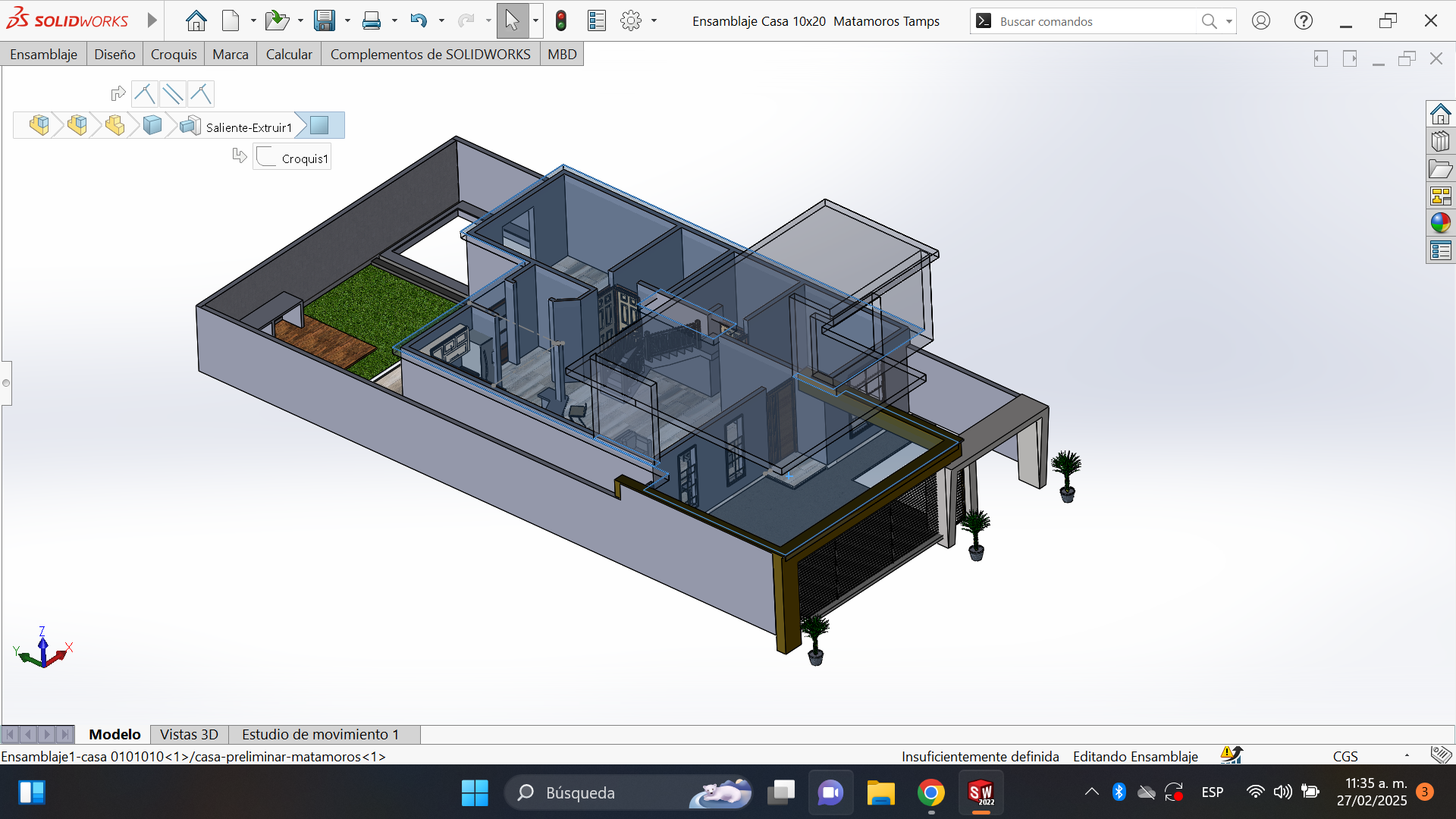This screenshot has width=1456, height=819.
Task: Select the Saliente-Extruir1 breadcrumb feature
Action: point(248,127)
